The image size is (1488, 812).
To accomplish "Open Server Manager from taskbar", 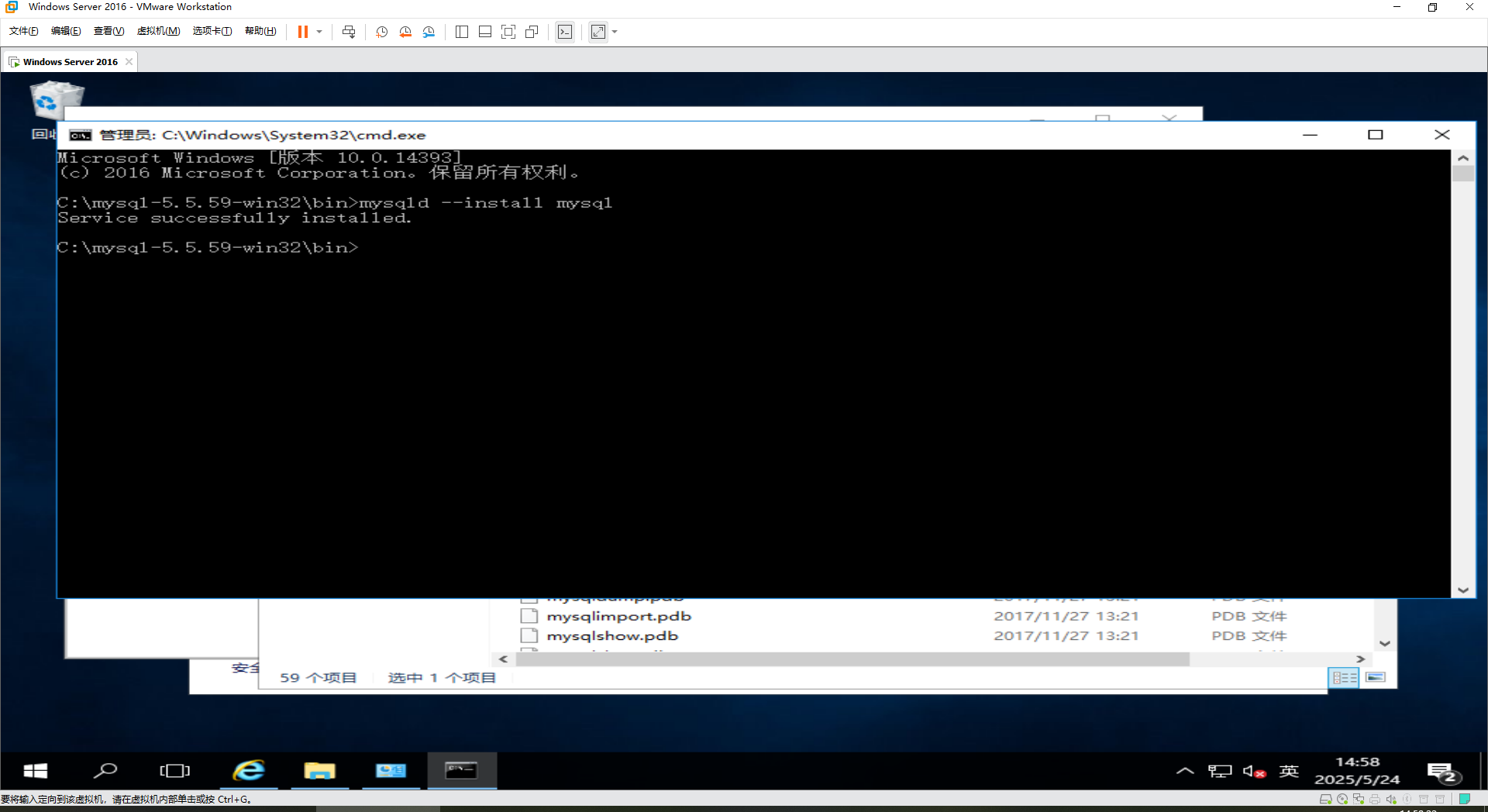I will tap(391, 771).
